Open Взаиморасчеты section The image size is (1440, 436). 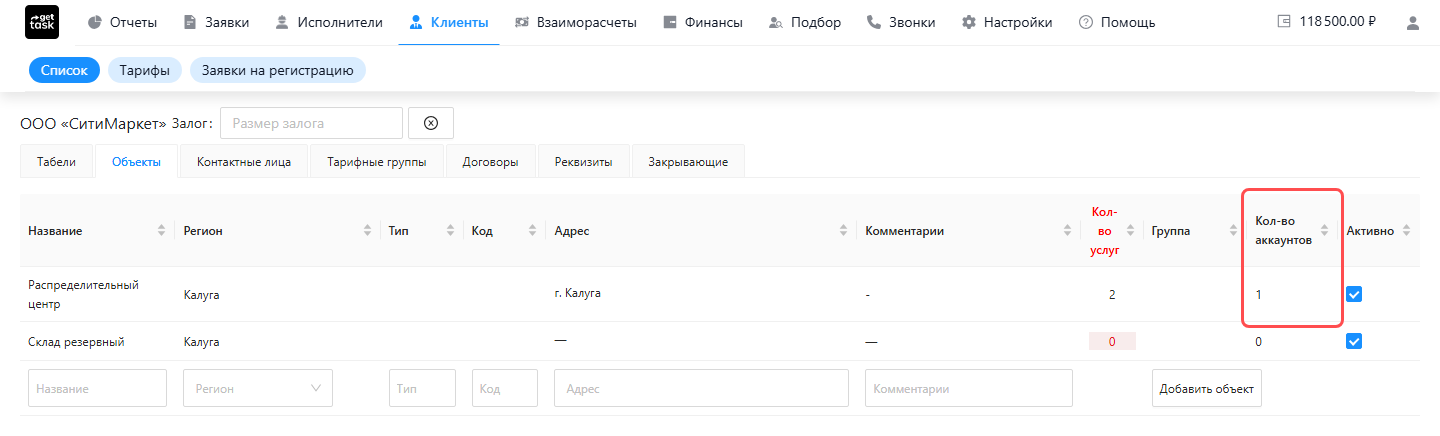click(x=575, y=22)
